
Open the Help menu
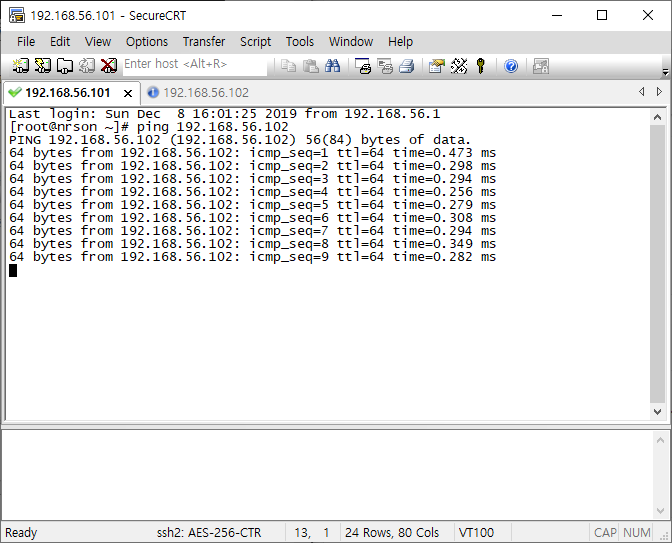(x=400, y=42)
